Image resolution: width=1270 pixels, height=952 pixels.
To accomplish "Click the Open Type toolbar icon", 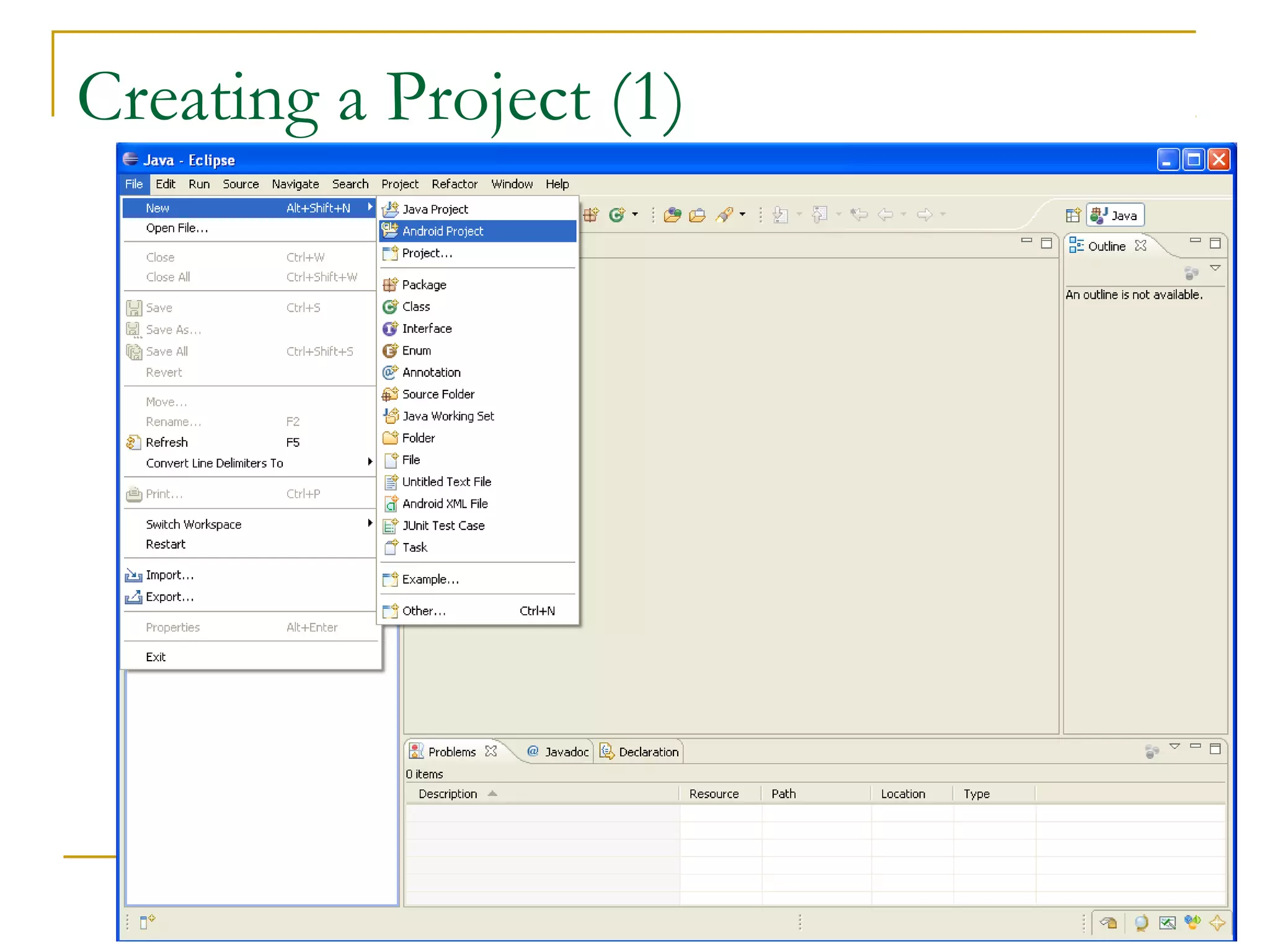I will click(x=672, y=215).
